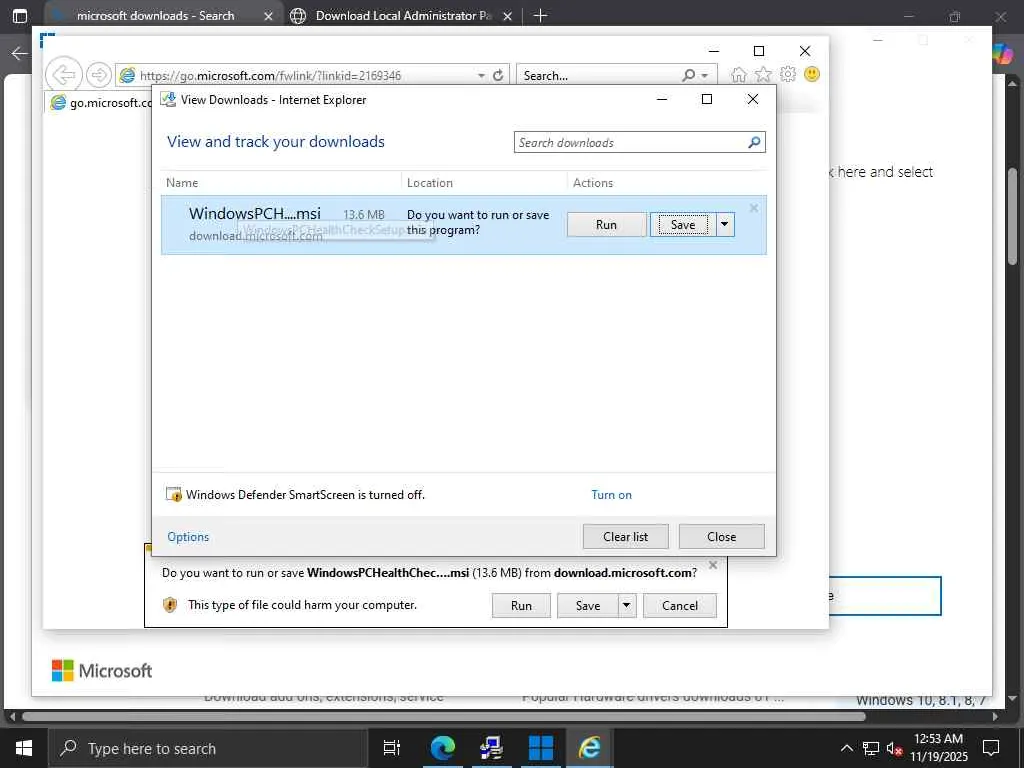The image size is (1024, 768).
Task: Expand the search provider dropdown arrow
Action: 705,76
